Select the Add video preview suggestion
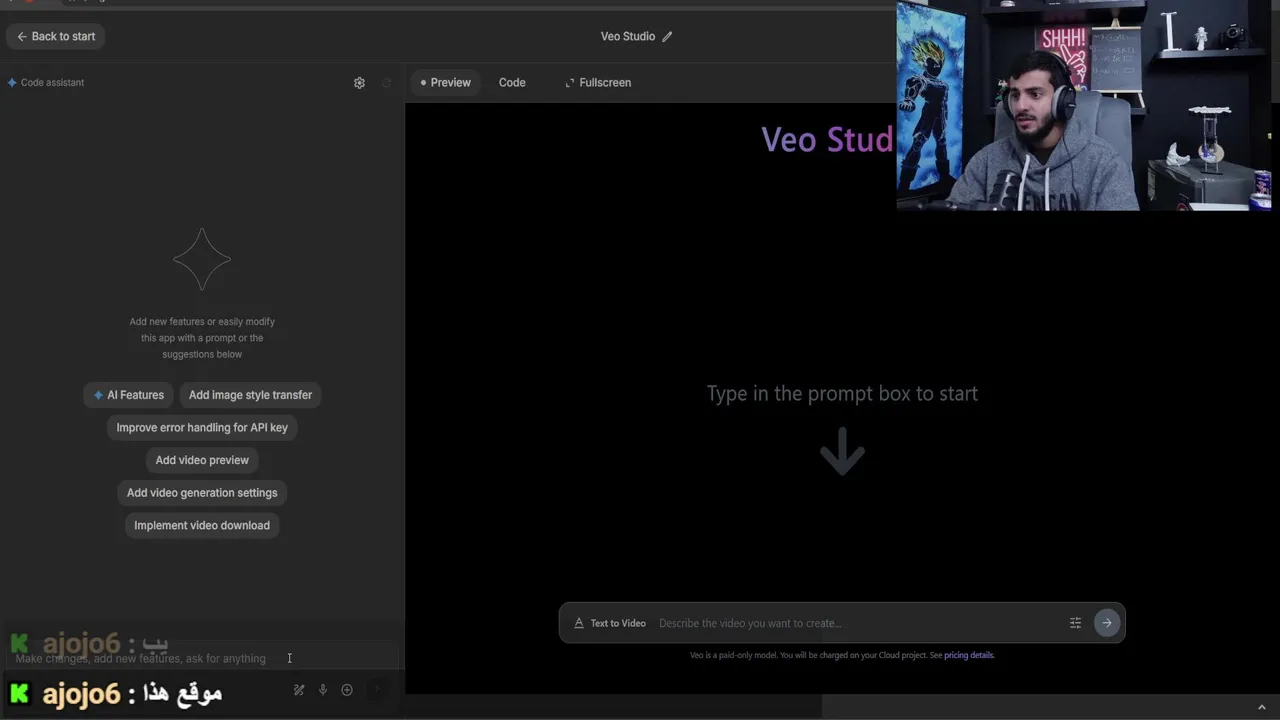Screen dimensions: 1280x720 (202, 460)
